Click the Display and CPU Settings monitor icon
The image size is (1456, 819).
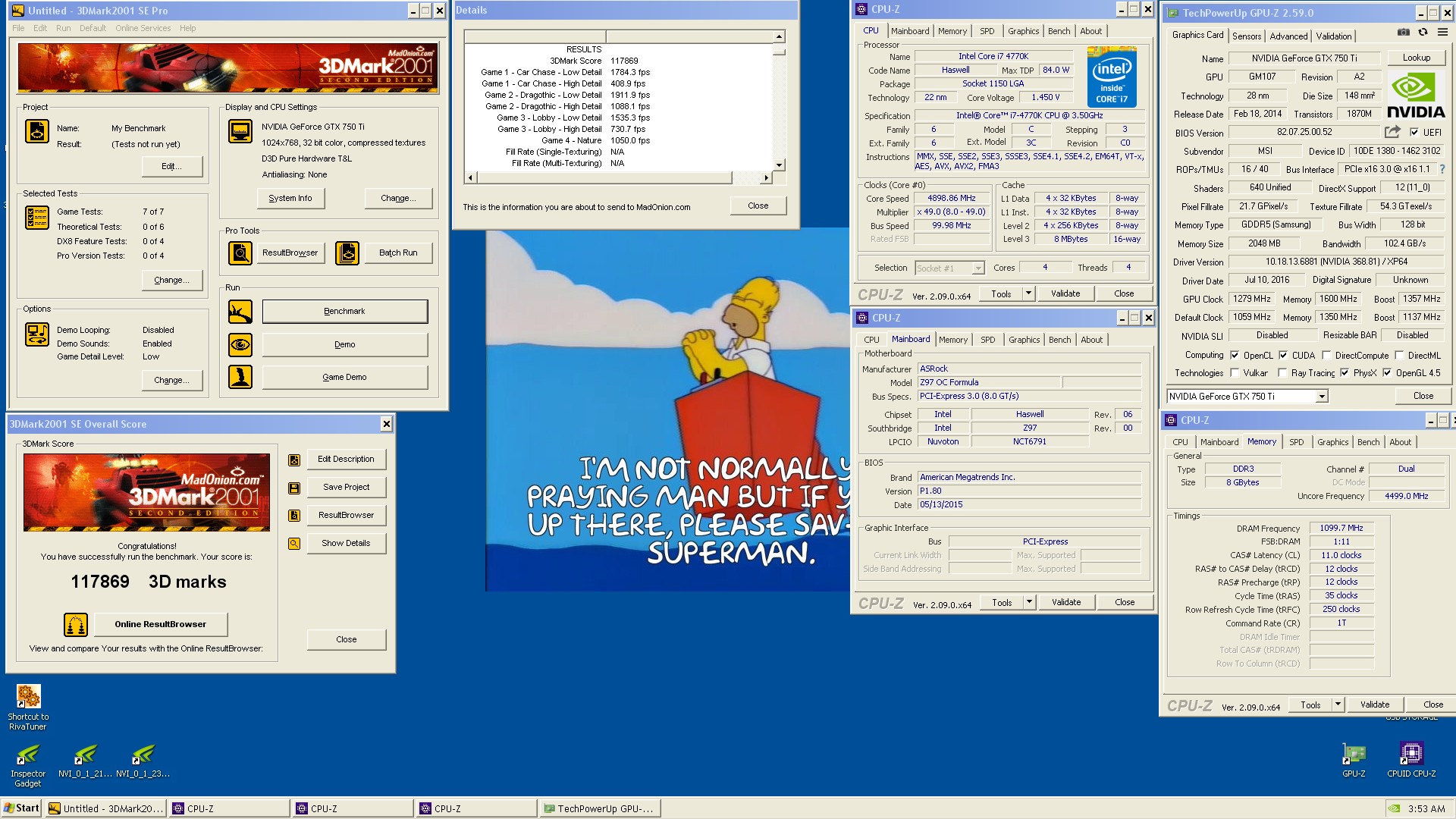(x=240, y=131)
